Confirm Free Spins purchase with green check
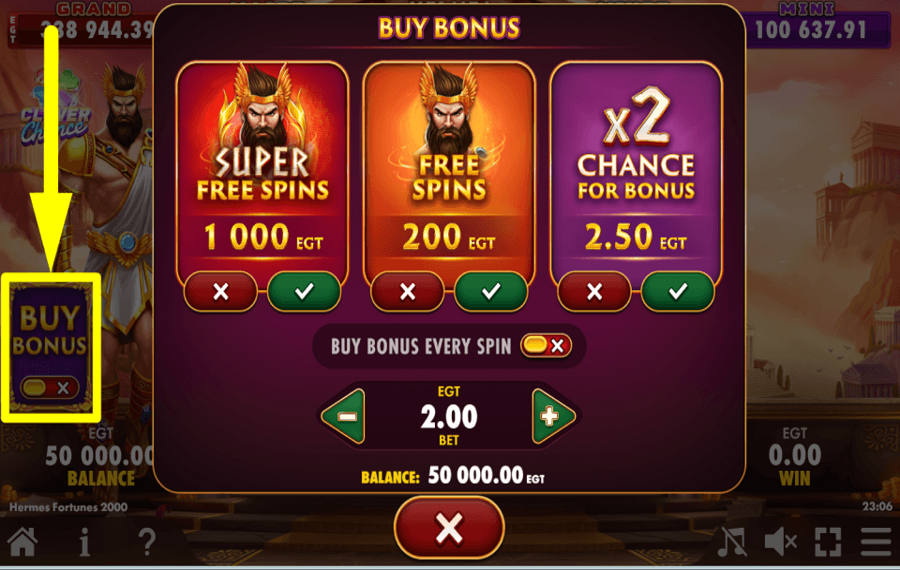The image size is (900, 570). click(x=491, y=292)
